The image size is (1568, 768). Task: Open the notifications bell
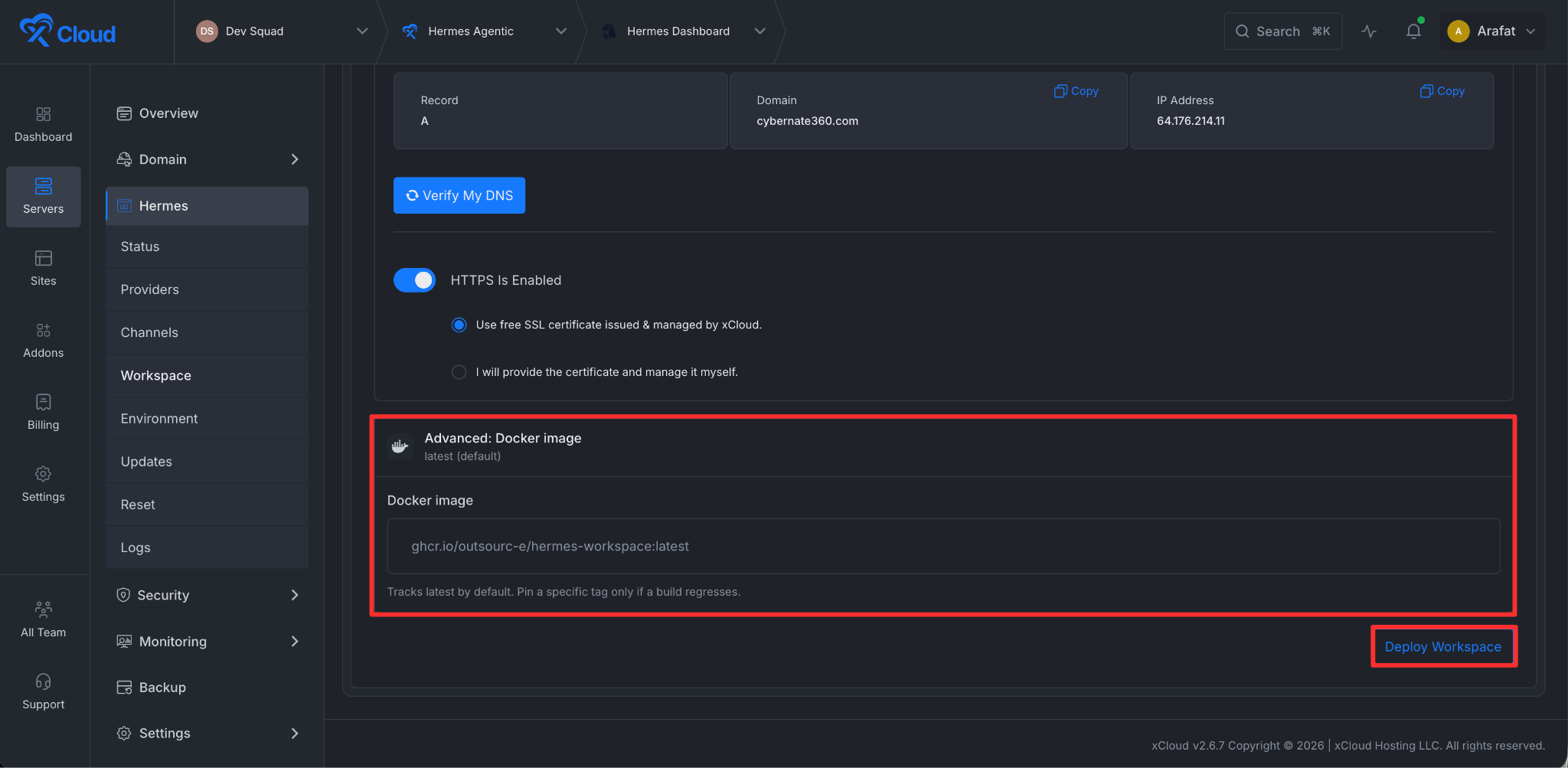[x=1413, y=31]
